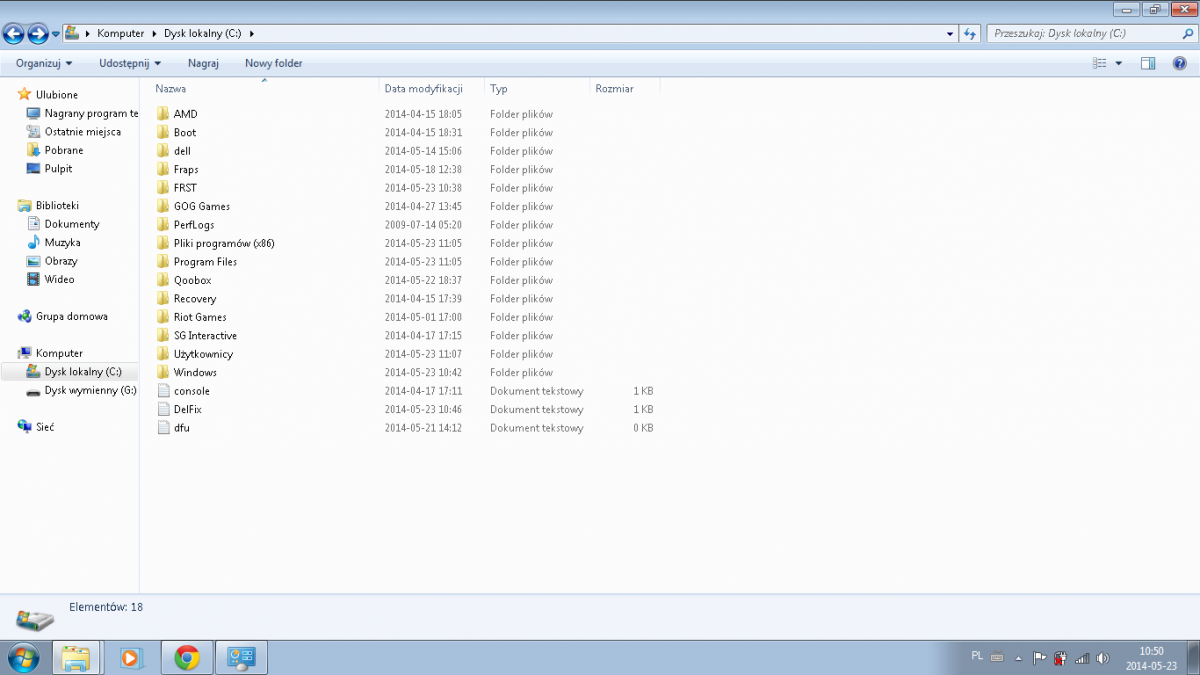Viewport: 1200px width, 675px height.
Task: Select the FRST folder icon
Action: 164,188
